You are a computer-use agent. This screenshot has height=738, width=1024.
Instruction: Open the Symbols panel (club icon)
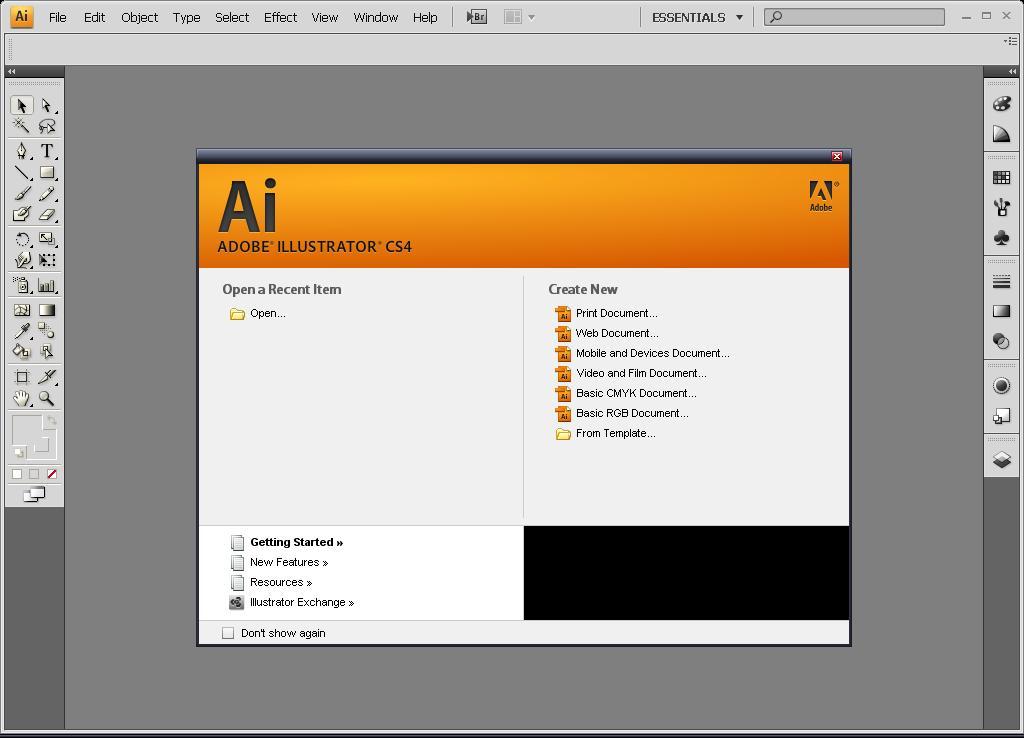(x=1001, y=238)
